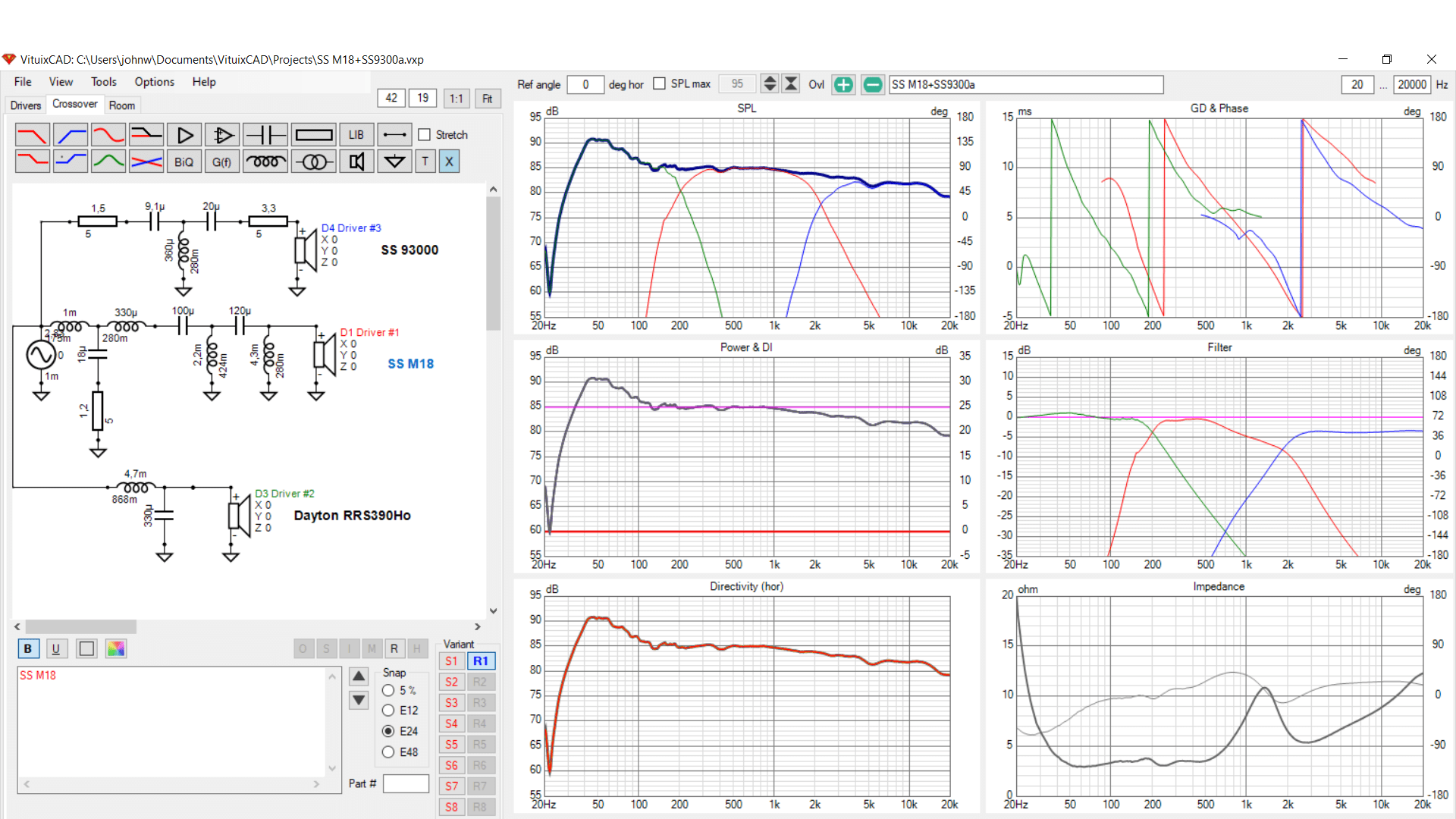Set schematic zoom to 1:1
This screenshot has width=1456, height=819.
tap(456, 99)
